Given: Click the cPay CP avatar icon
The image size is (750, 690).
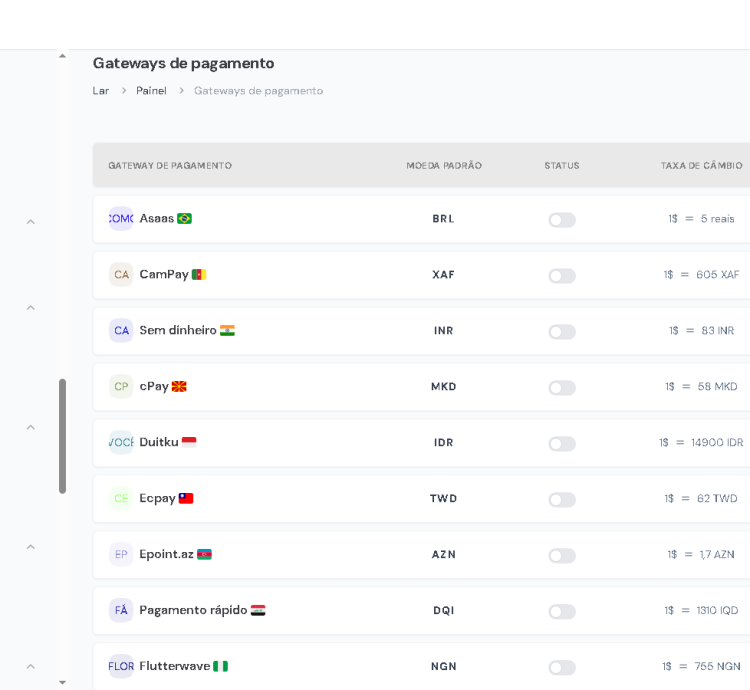Looking at the screenshot, I should pyautogui.click(x=121, y=386).
